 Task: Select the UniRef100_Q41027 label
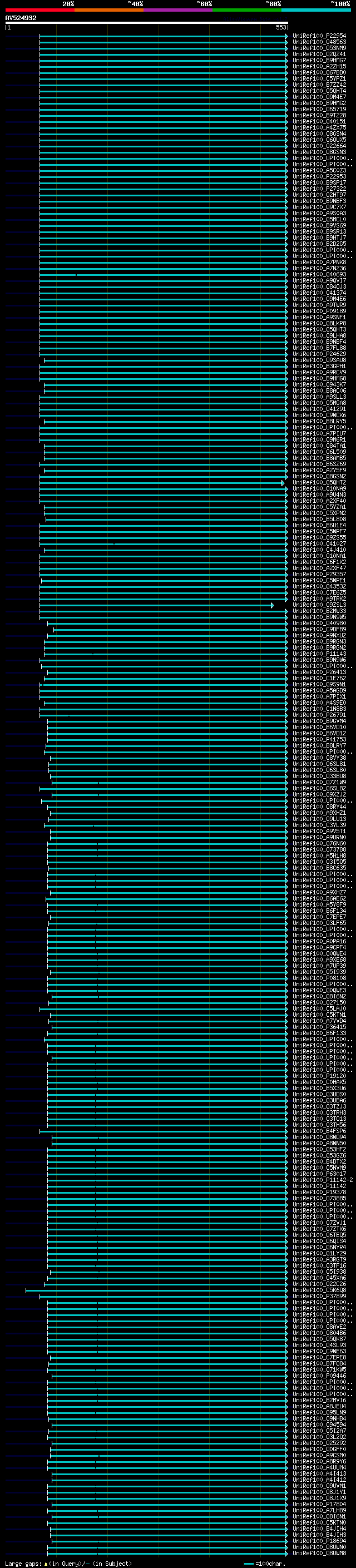(x=319, y=543)
